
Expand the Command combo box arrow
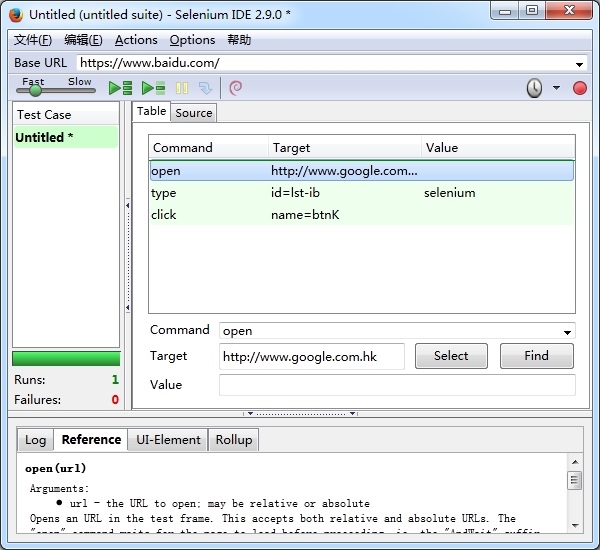(x=567, y=332)
